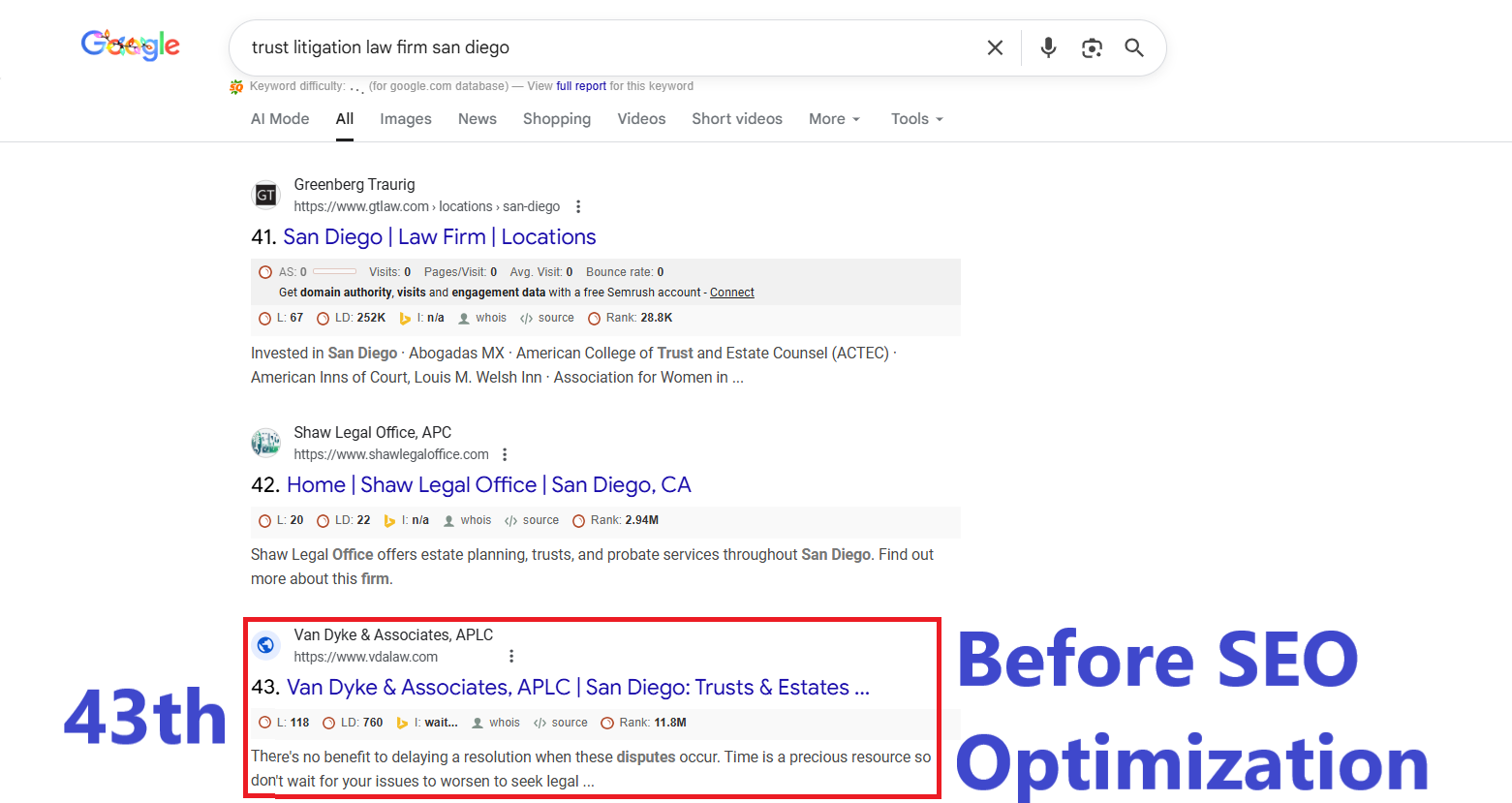Click the L: 20 circle icon
1512x803 pixels.
tap(265, 521)
